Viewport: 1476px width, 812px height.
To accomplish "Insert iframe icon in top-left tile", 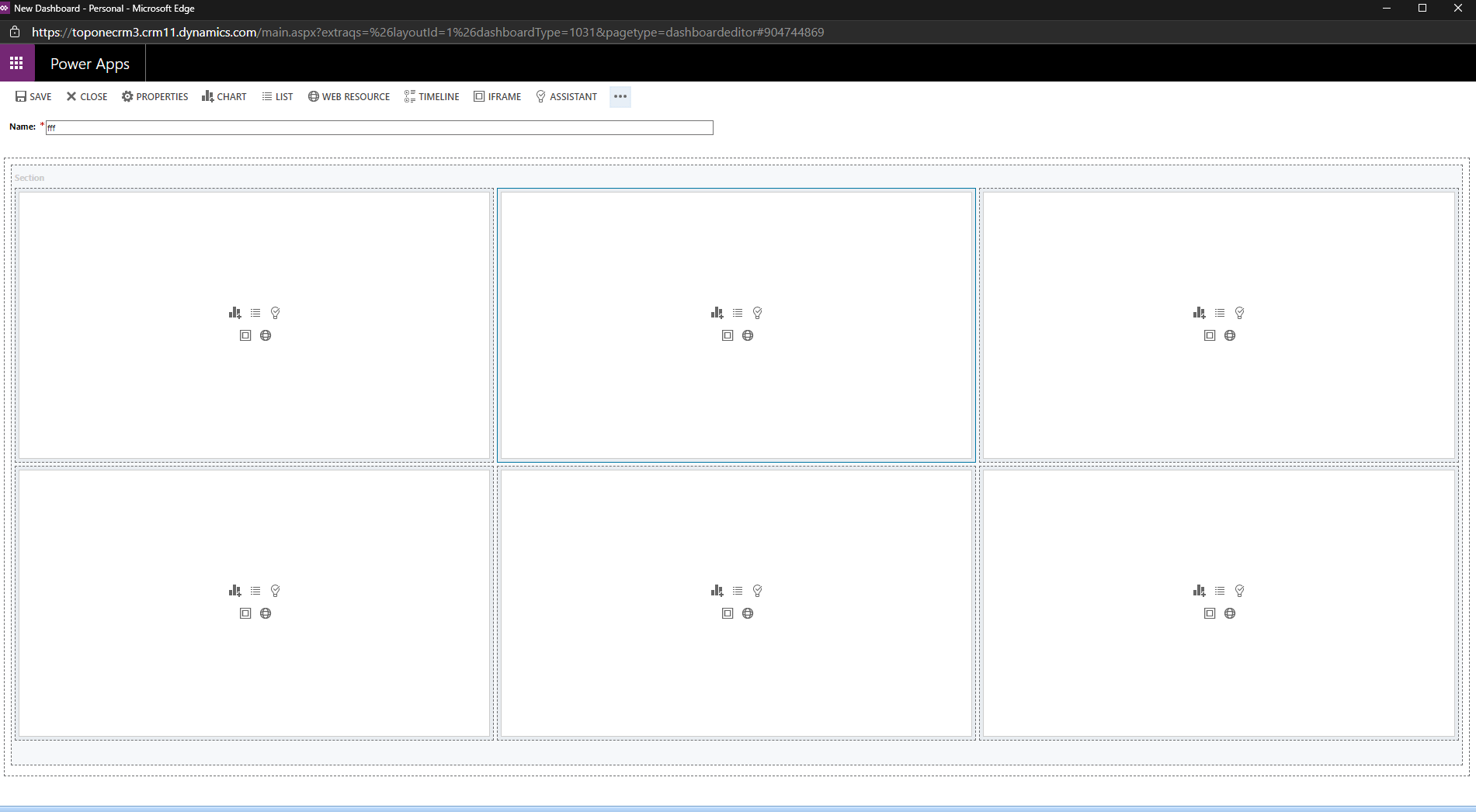I will 245,335.
